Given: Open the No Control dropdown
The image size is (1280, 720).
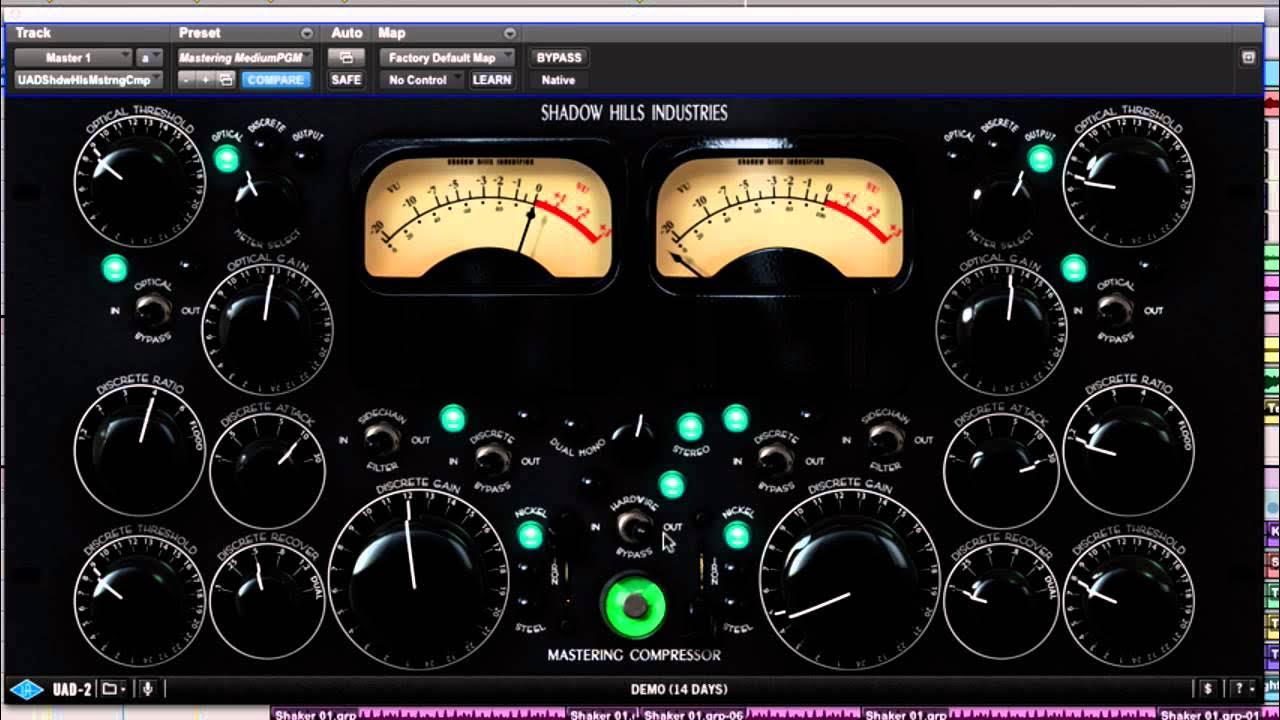Looking at the screenshot, I should coord(422,80).
